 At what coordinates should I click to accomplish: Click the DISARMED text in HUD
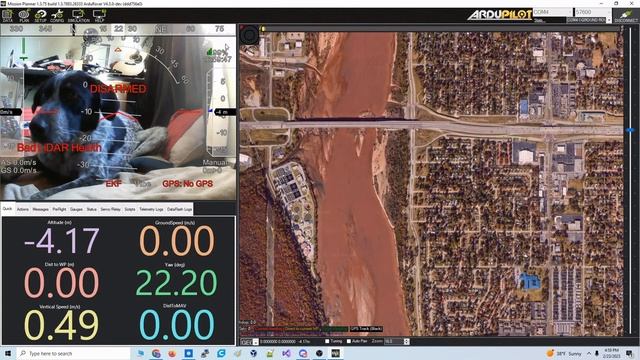(118, 89)
